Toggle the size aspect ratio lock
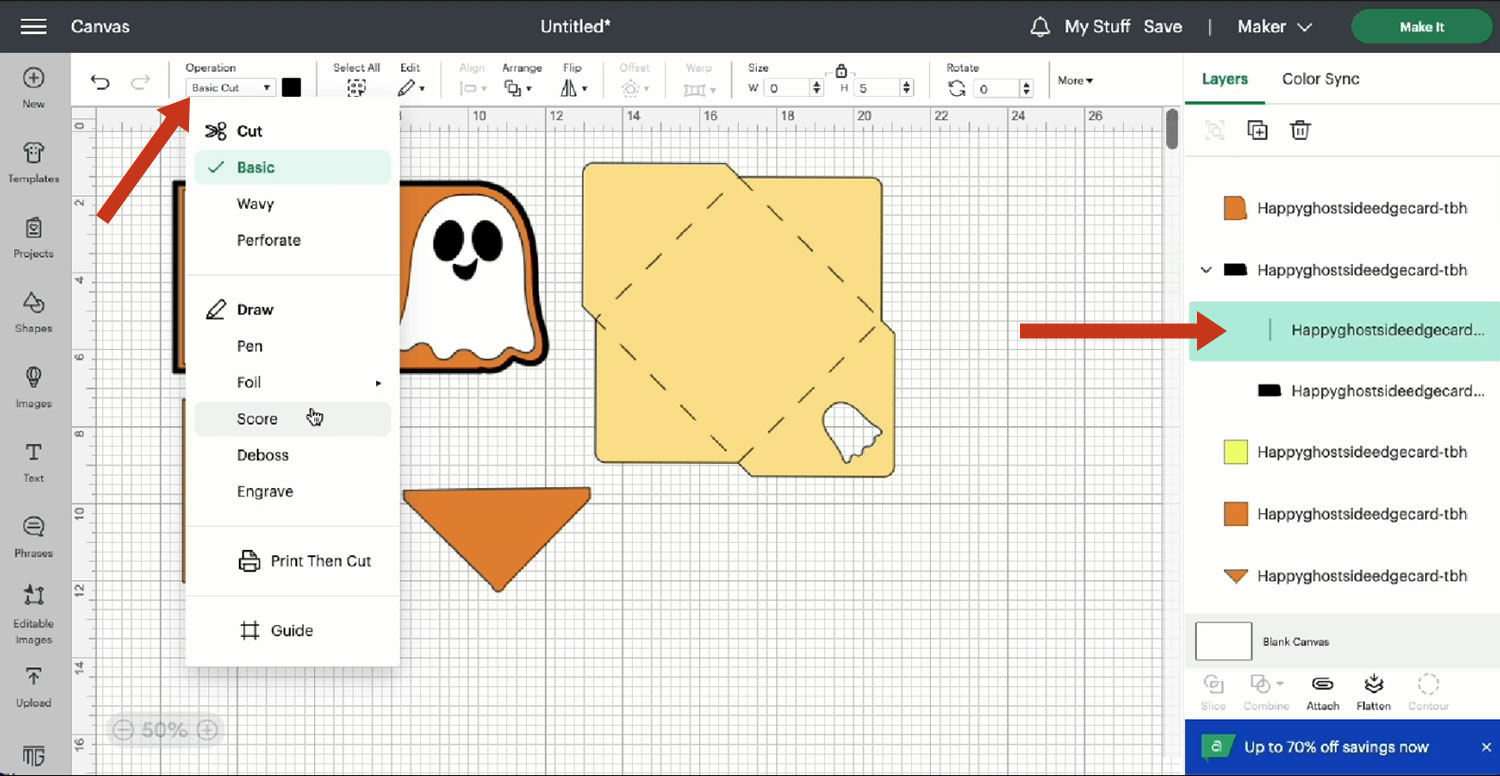This screenshot has width=1500, height=776. (841, 71)
